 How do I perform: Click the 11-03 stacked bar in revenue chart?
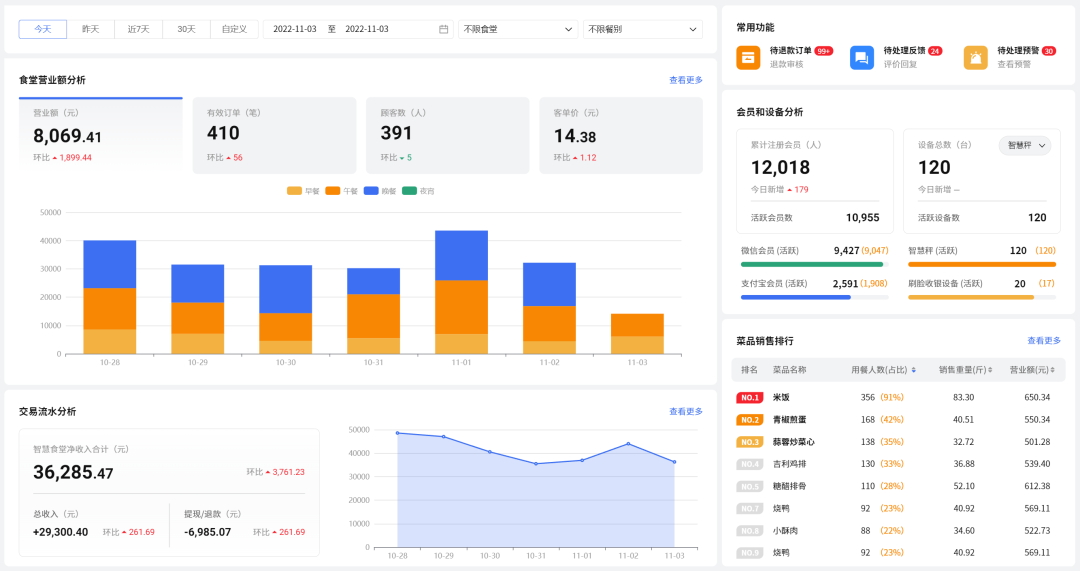point(637,334)
